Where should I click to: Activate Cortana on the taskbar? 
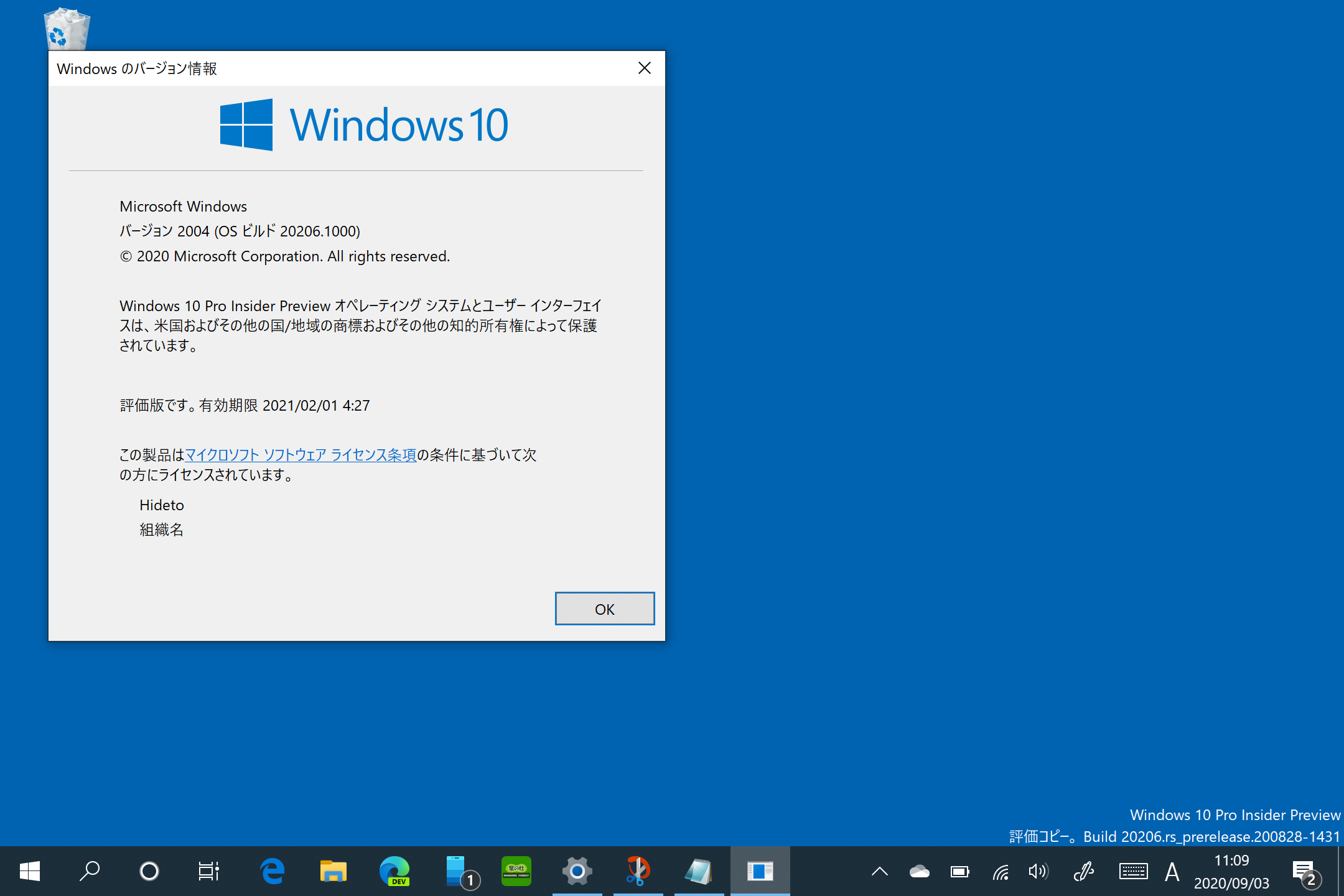point(149,871)
